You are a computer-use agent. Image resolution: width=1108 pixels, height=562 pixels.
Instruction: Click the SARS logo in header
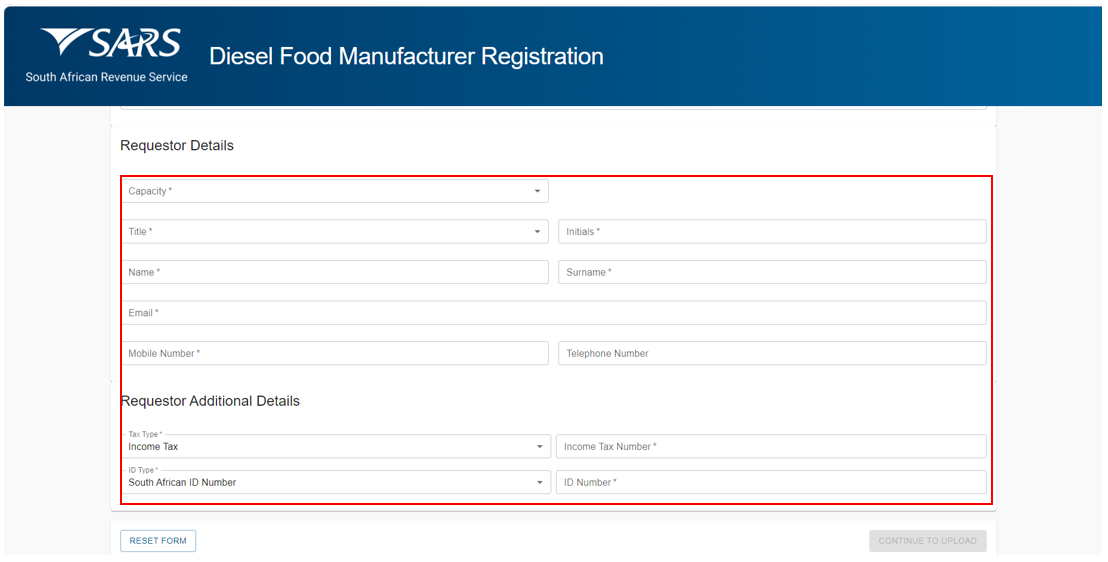tap(107, 55)
